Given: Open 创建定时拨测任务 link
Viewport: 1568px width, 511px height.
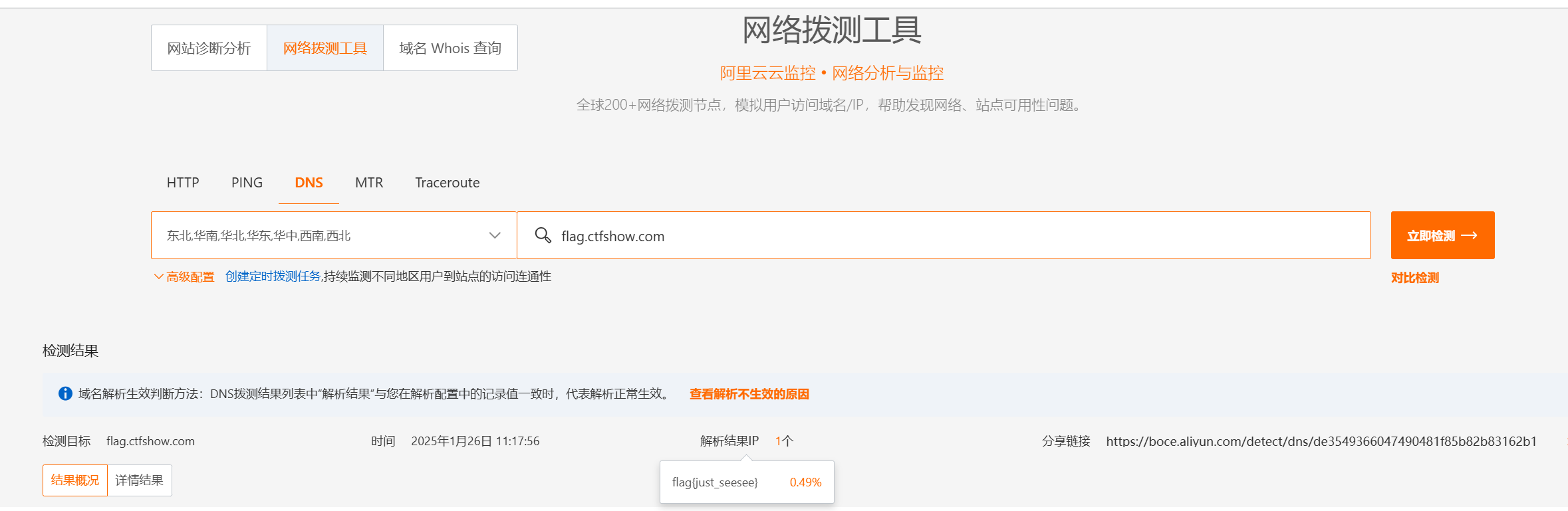Looking at the screenshot, I should [x=273, y=276].
